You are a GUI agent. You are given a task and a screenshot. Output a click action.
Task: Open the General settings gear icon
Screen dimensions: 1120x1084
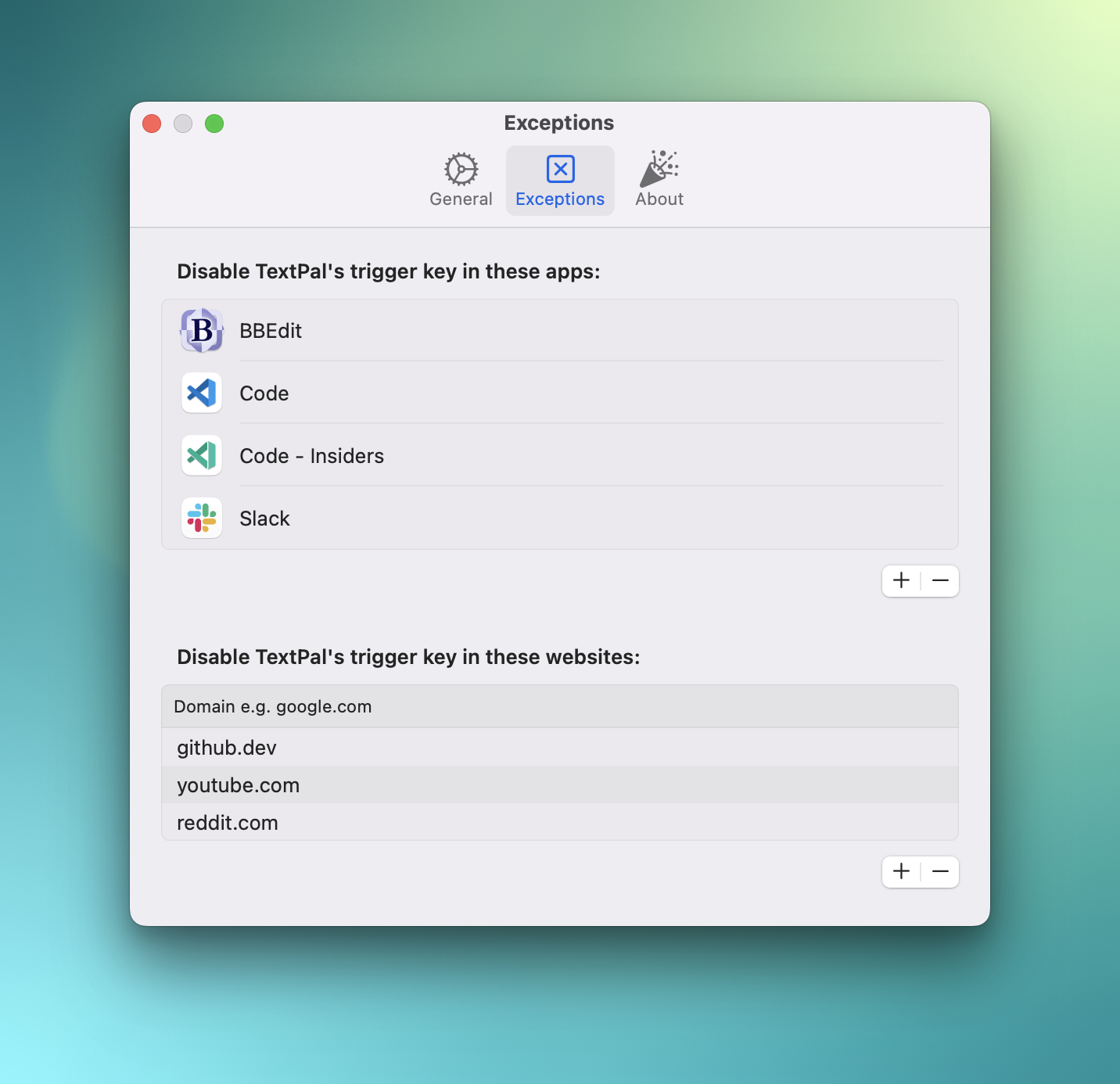[461, 169]
